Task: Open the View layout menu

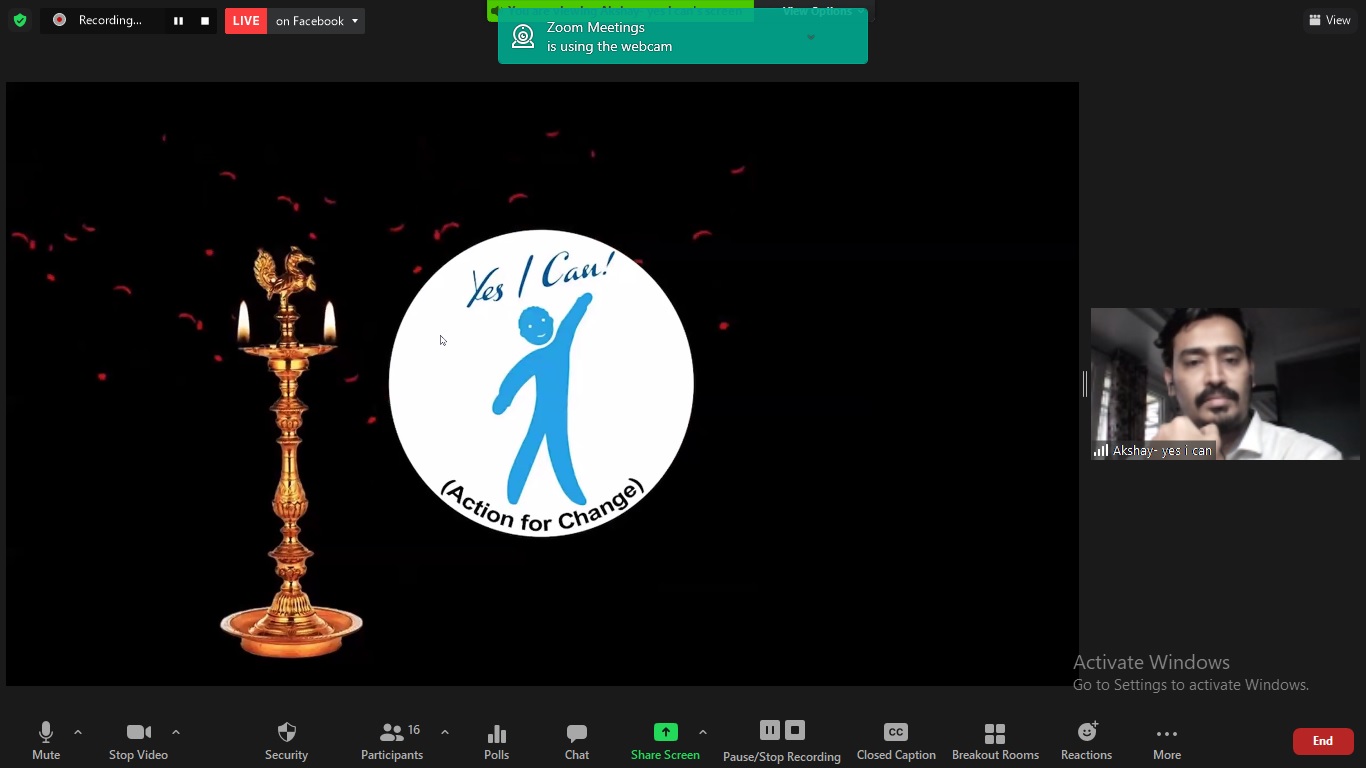Action: coord(1330,20)
